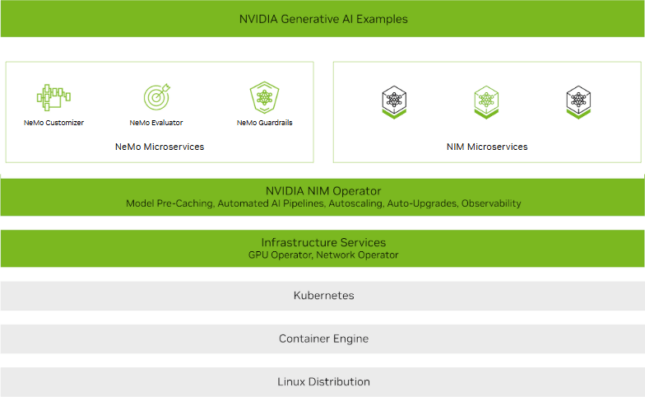Click the NeMo Evaluator target icon

pos(157,97)
